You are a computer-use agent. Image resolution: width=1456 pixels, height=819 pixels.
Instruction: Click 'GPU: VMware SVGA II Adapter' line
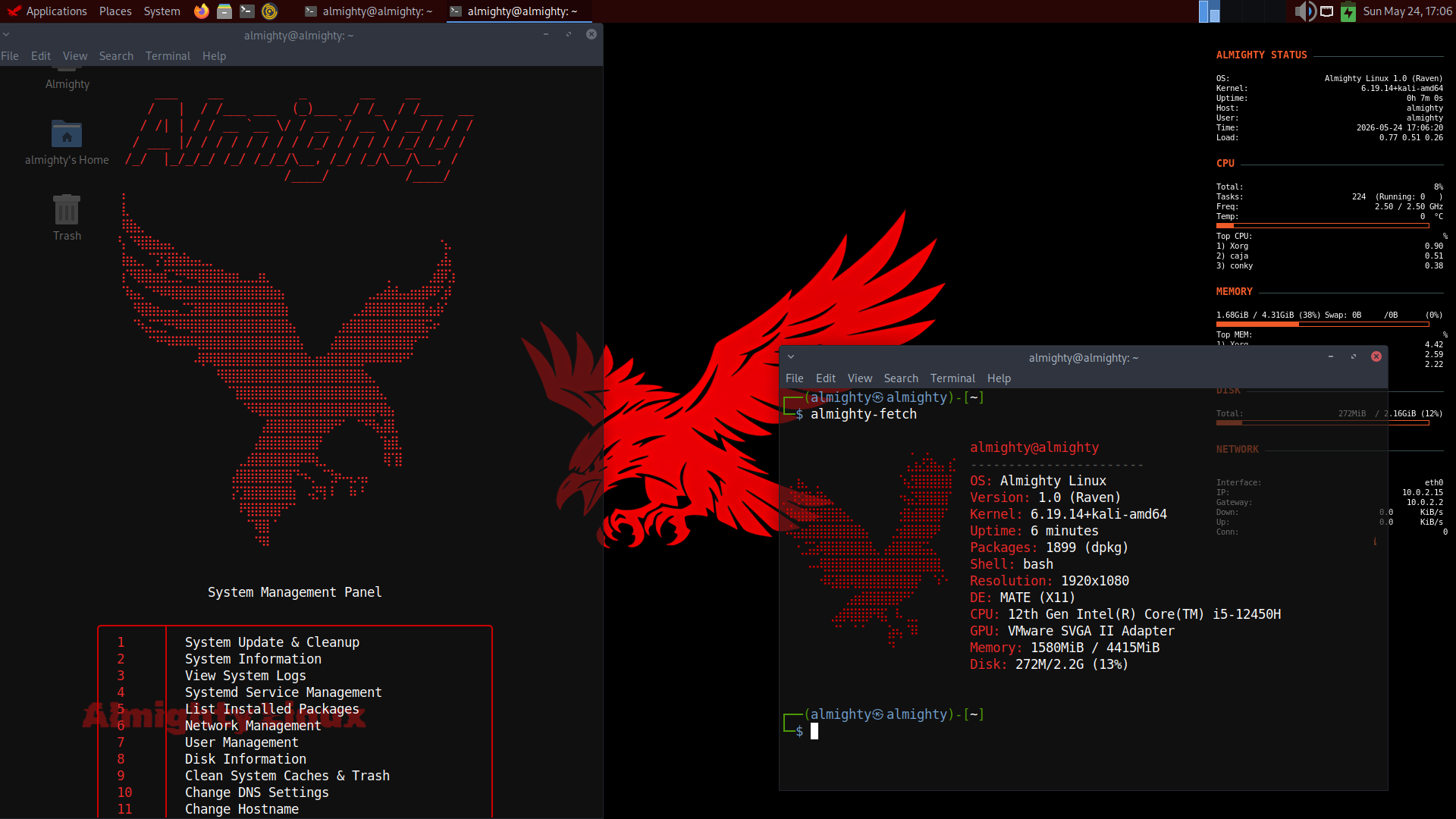tap(1072, 631)
